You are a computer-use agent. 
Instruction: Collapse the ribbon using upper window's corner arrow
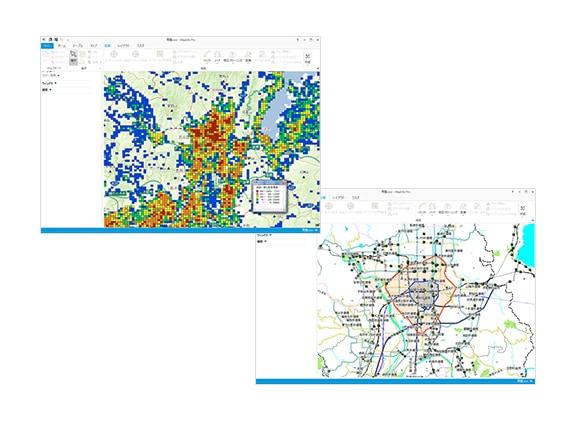318,68
